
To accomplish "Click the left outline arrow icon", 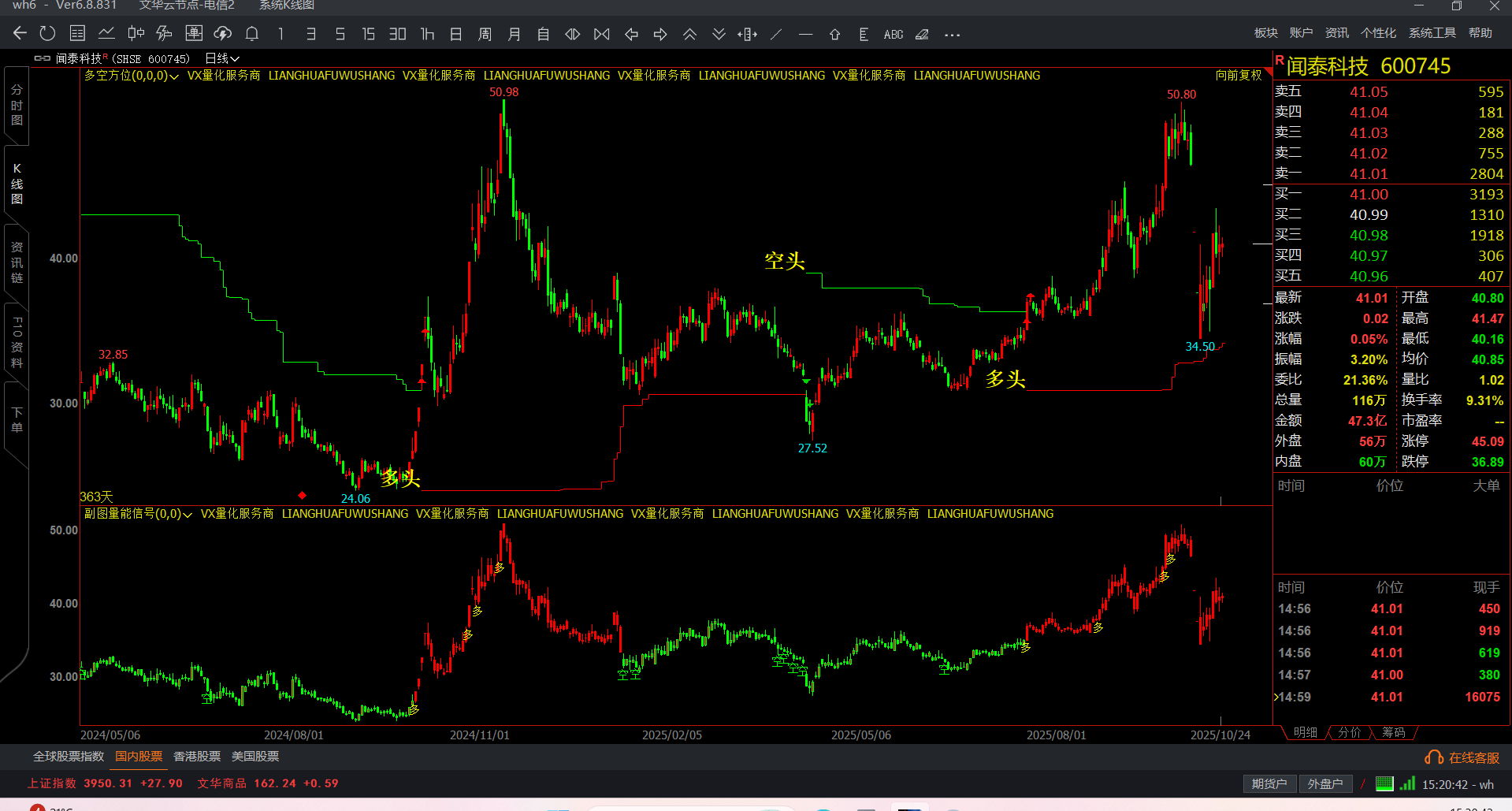I will point(631,34).
